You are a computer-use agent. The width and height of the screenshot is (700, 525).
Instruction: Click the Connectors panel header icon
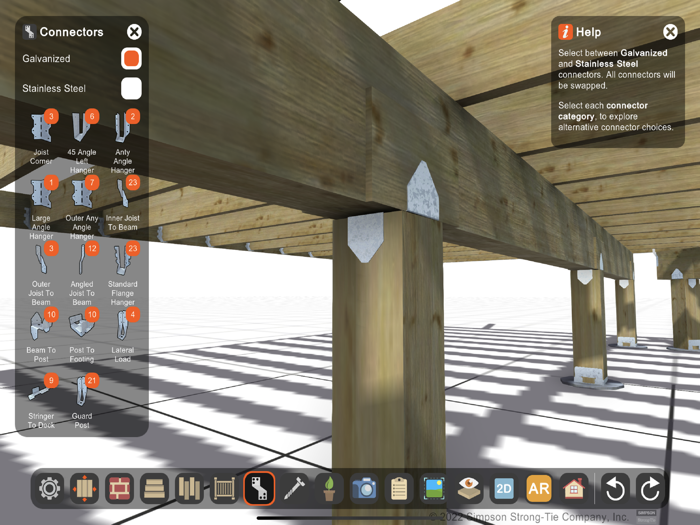[x=29, y=32]
